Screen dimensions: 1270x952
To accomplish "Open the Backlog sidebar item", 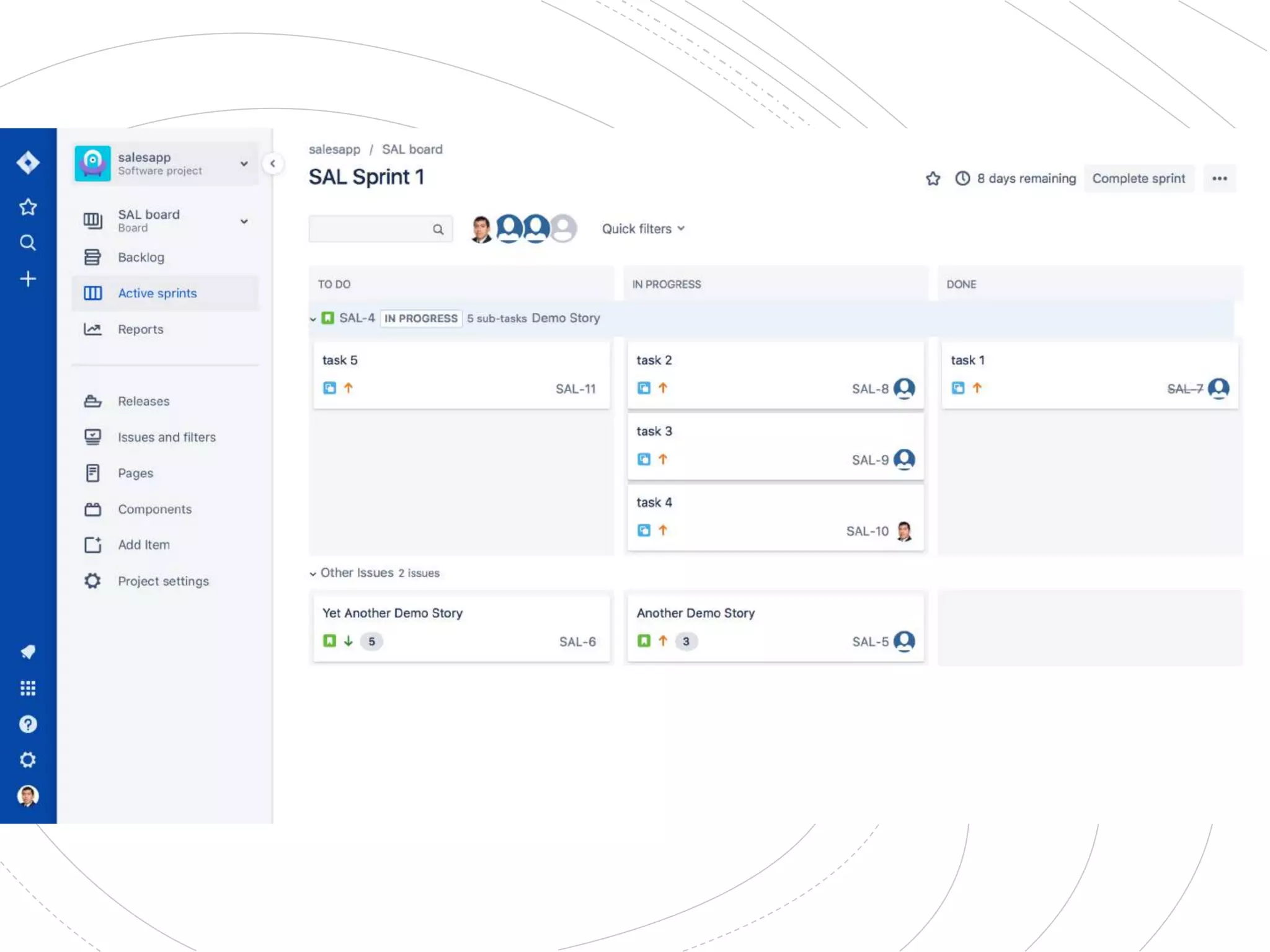I will click(141, 257).
